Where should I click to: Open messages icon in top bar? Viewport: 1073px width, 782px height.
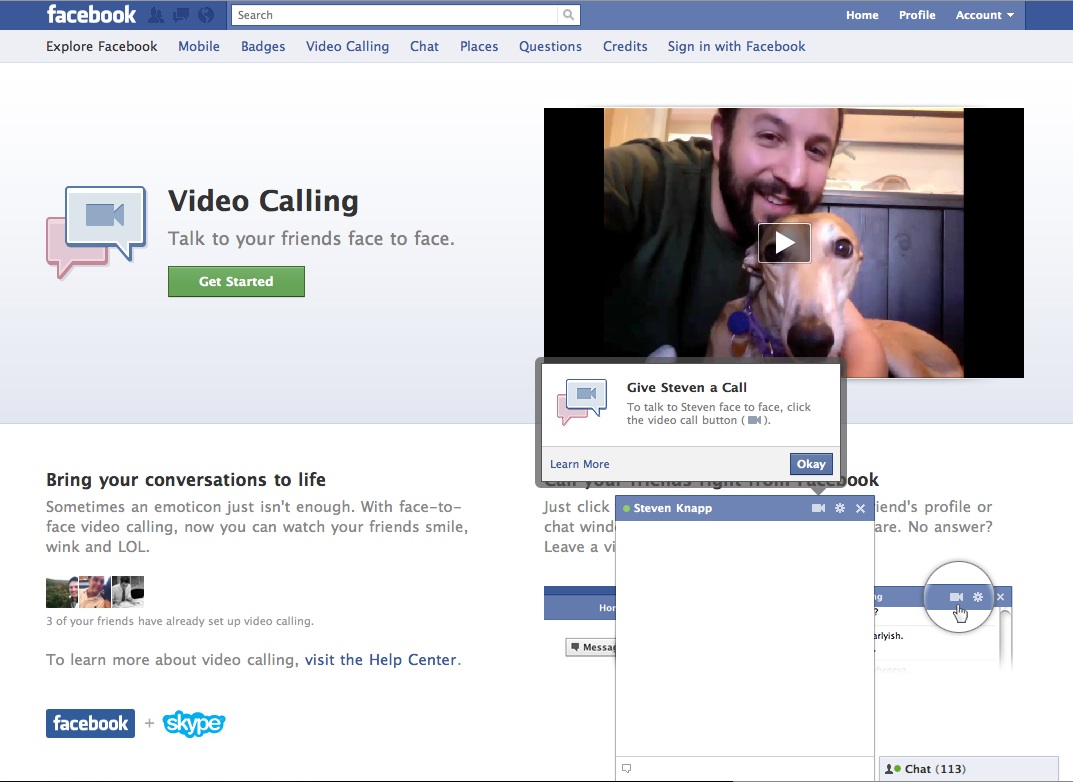pos(181,15)
